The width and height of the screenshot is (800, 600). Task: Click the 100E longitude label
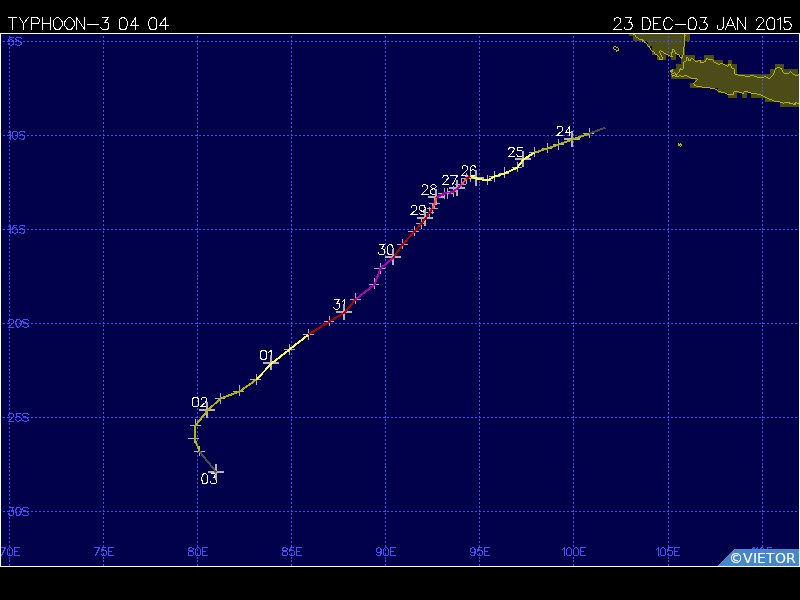(574, 552)
